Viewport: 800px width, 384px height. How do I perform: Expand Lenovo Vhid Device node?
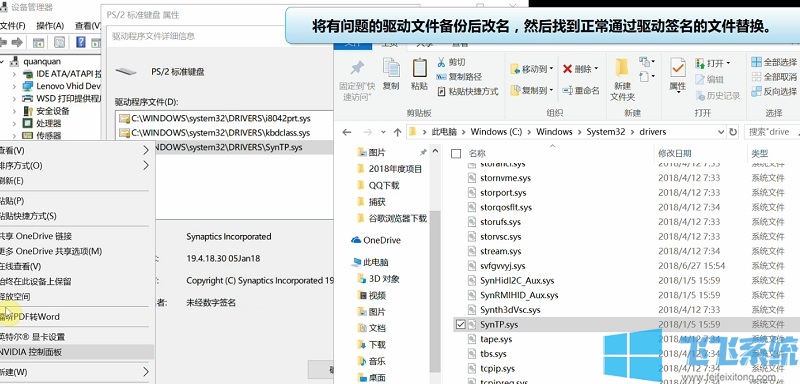point(14,86)
